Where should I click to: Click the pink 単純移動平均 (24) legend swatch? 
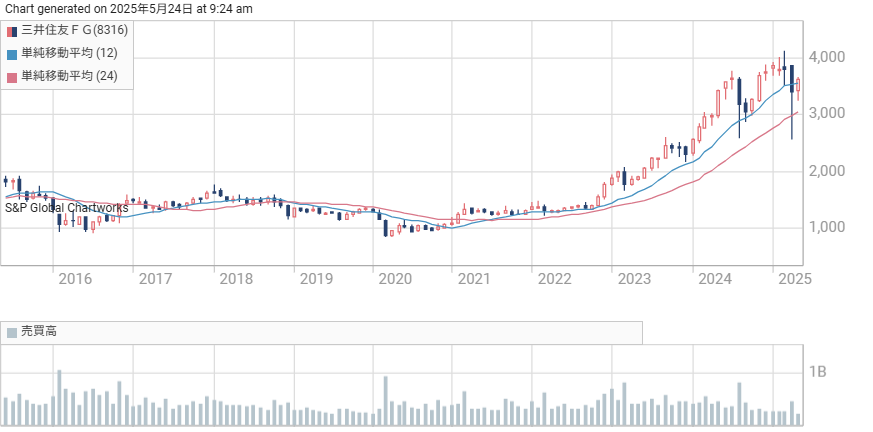(x=12, y=77)
